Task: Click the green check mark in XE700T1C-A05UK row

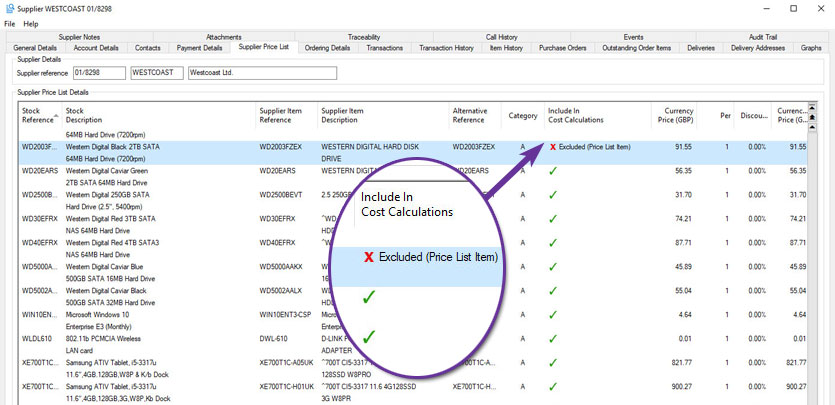Action: tap(553, 362)
